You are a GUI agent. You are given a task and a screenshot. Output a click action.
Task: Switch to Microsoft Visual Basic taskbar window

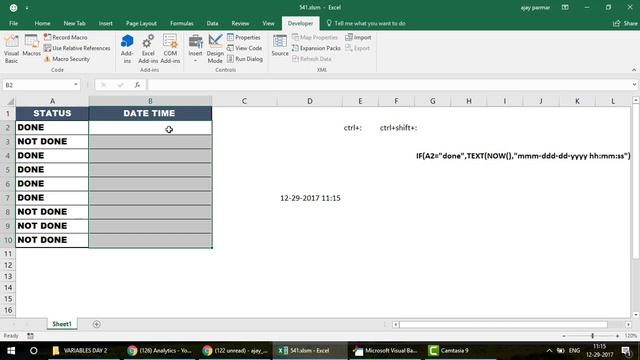point(385,351)
